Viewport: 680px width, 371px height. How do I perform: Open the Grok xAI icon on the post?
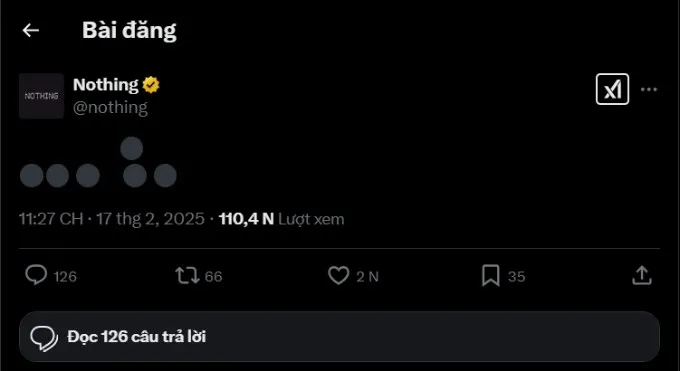[x=612, y=89]
